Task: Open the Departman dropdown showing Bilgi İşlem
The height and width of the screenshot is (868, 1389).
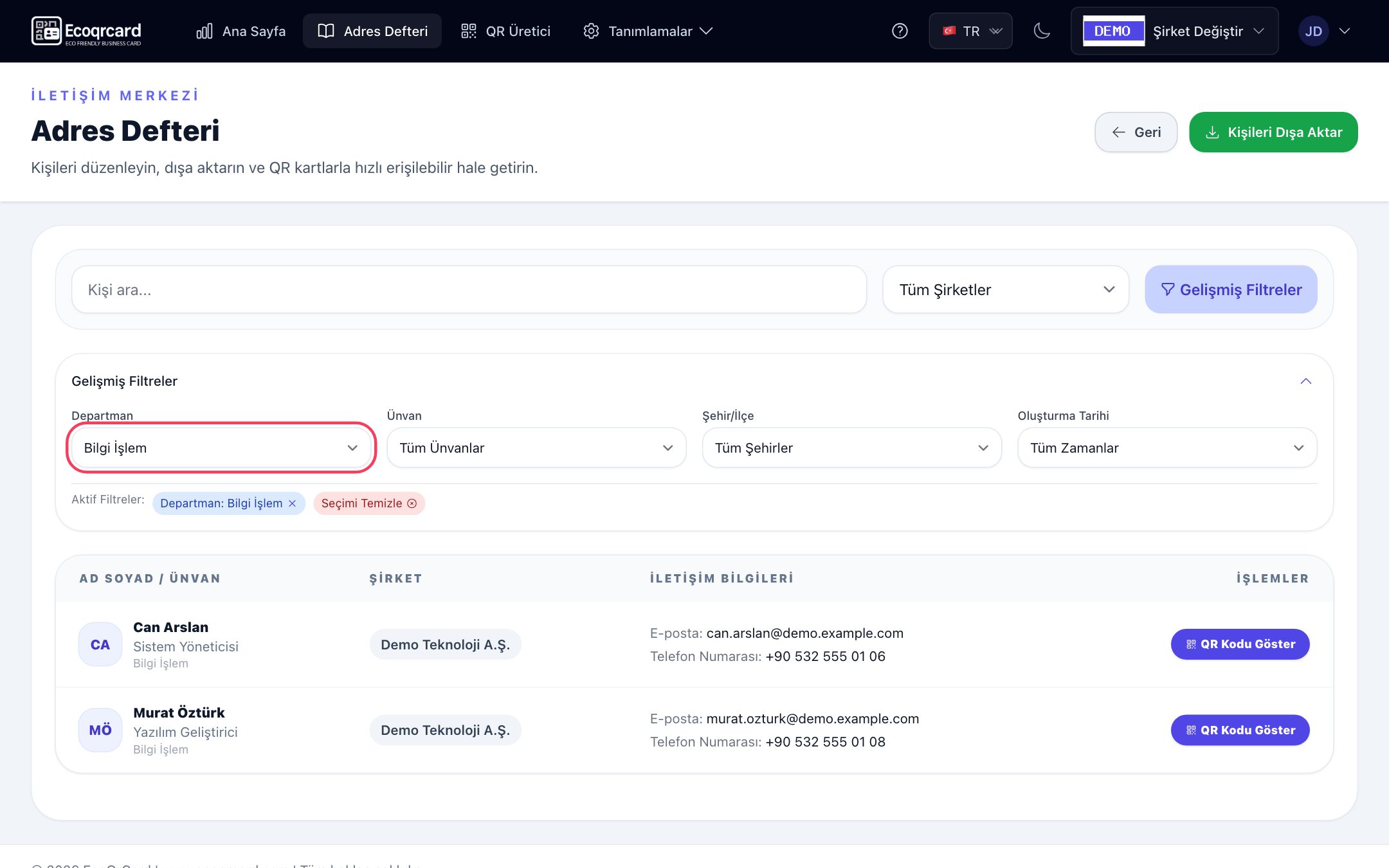Action: point(221,448)
